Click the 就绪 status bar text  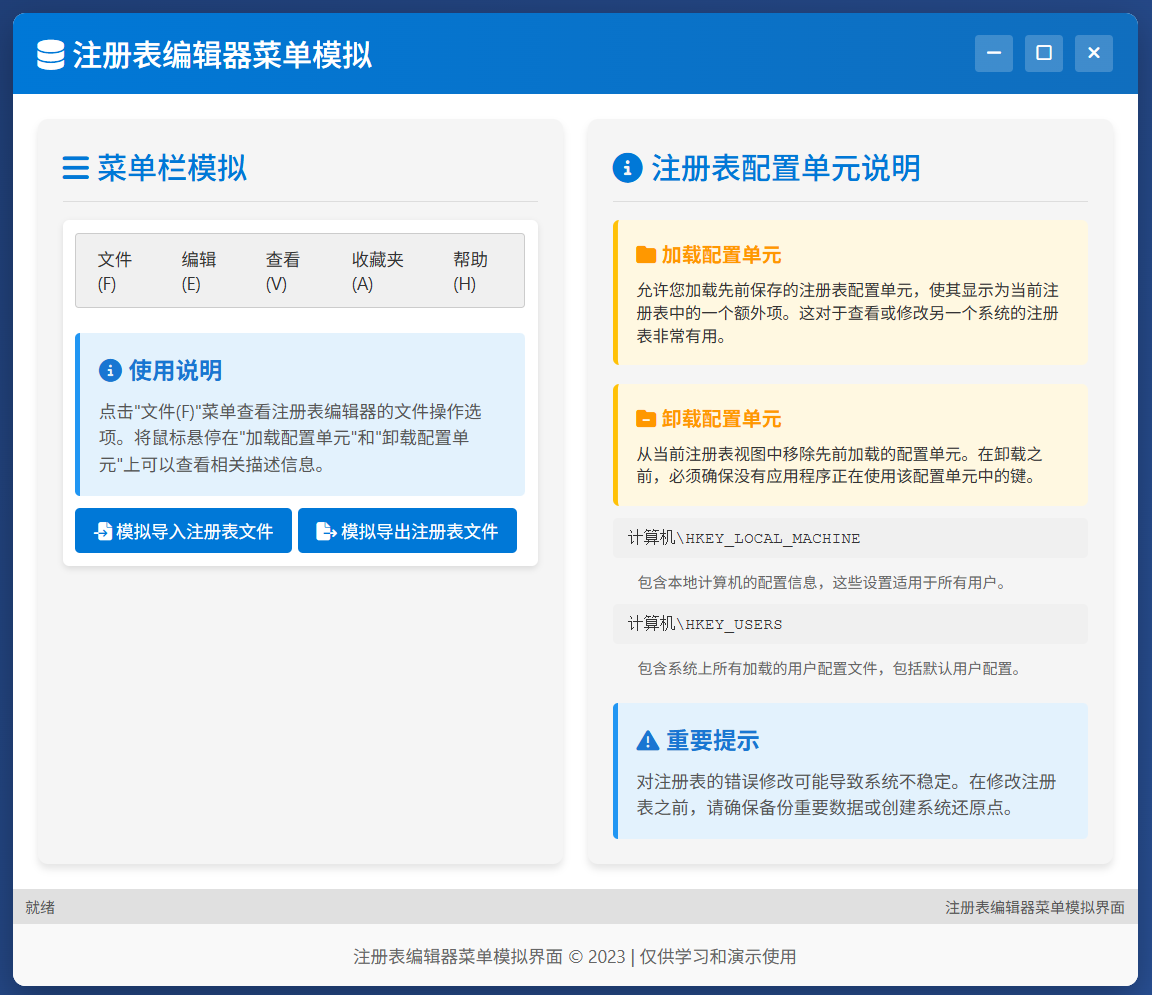(x=40, y=908)
